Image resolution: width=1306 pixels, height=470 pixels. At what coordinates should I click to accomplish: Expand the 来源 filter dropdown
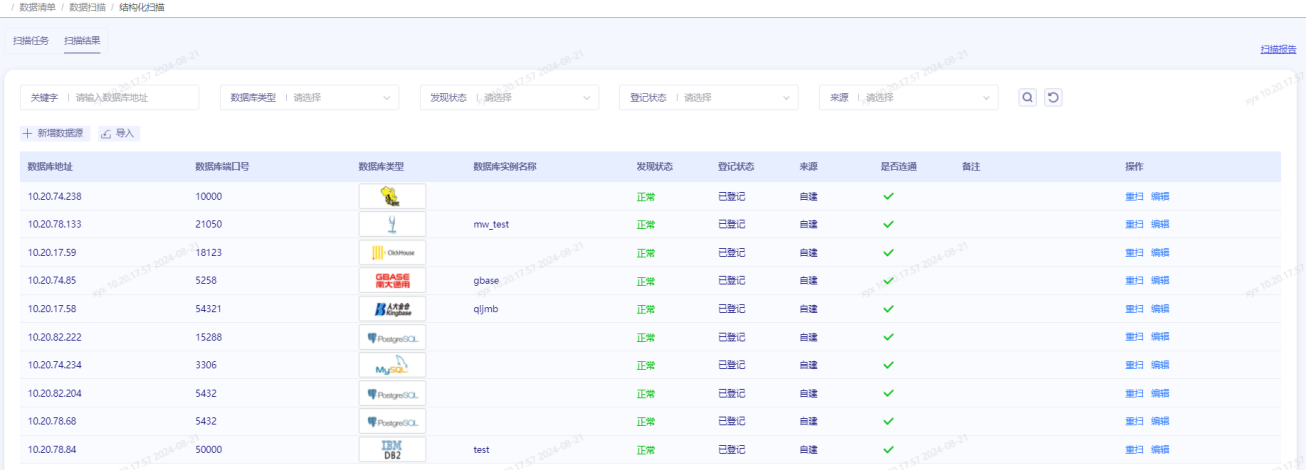point(909,97)
